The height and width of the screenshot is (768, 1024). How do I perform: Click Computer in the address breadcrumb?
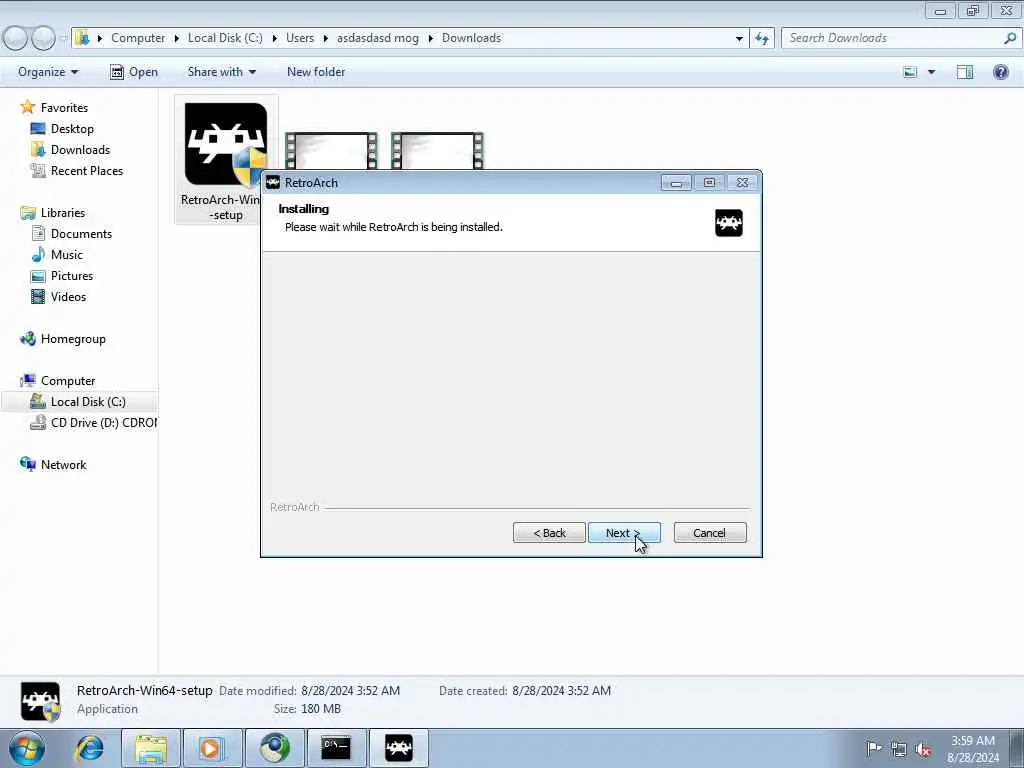click(138, 38)
